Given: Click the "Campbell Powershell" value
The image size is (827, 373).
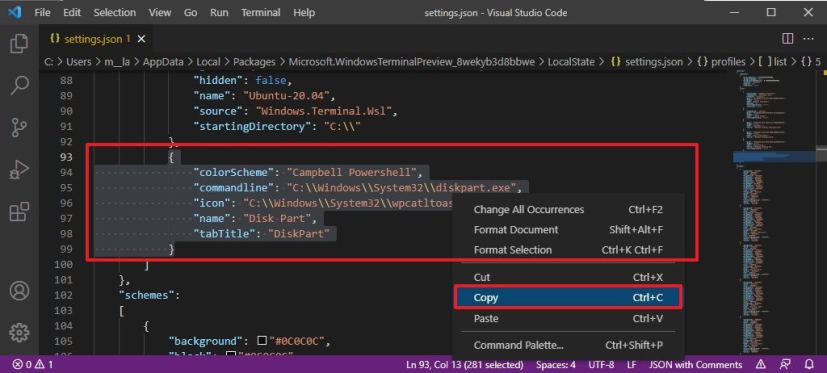Looking at the screenshot, I should coord(352,173).
